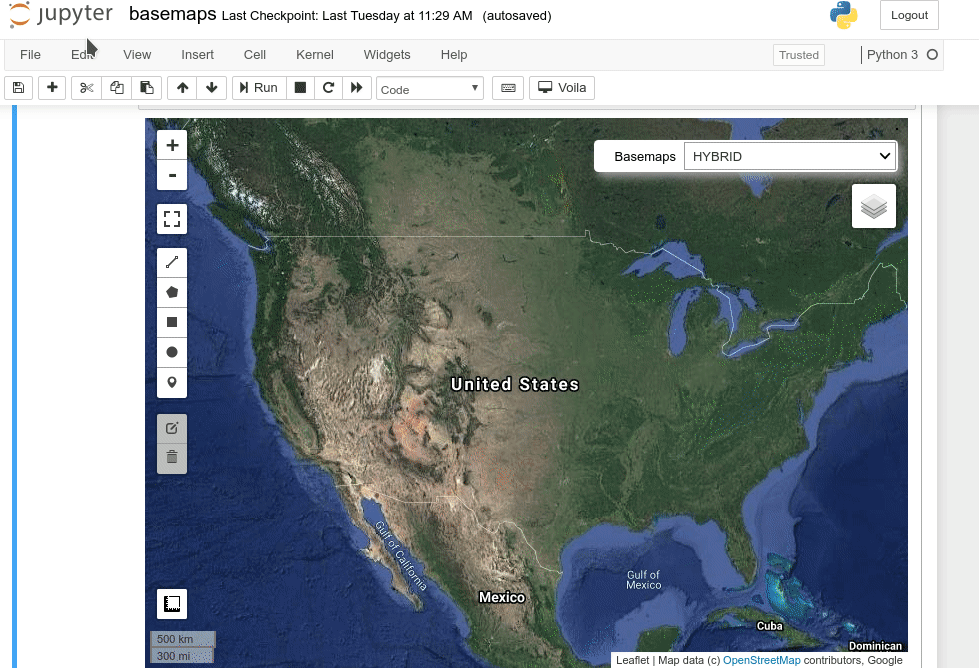The width and height of the screenshot is (979, 668).
Task: Open the map layers control
Action: [x=873, y=206]
